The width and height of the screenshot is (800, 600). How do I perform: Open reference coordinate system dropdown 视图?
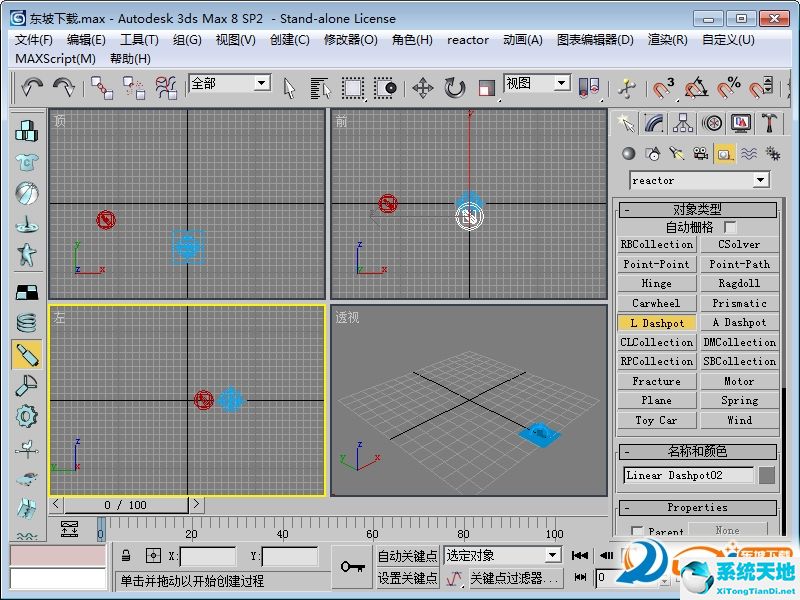[537, 83]
